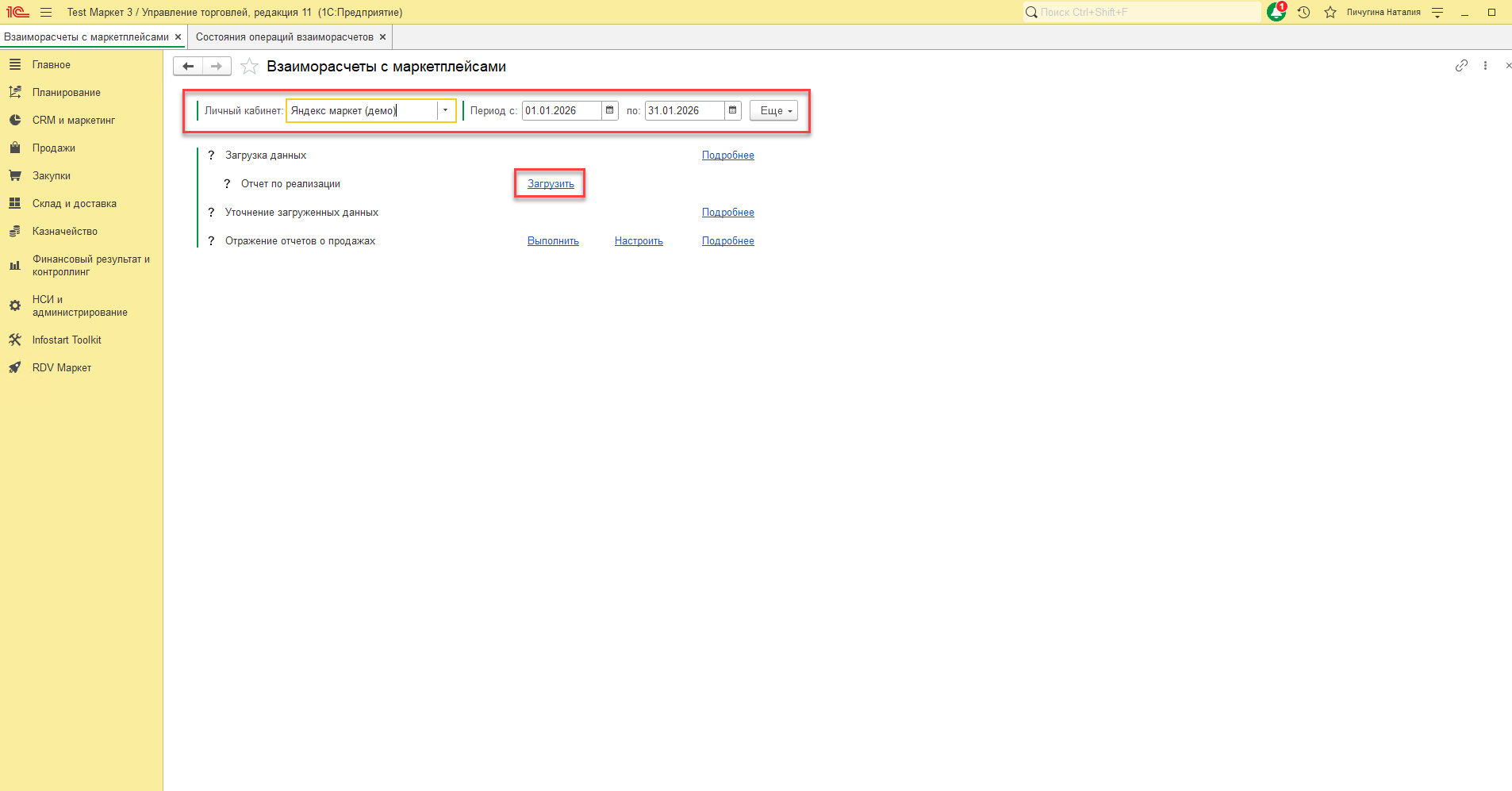Click Загрузить link for sales report
Viewport: 1512px width, 791px height.
pos(551,184)
